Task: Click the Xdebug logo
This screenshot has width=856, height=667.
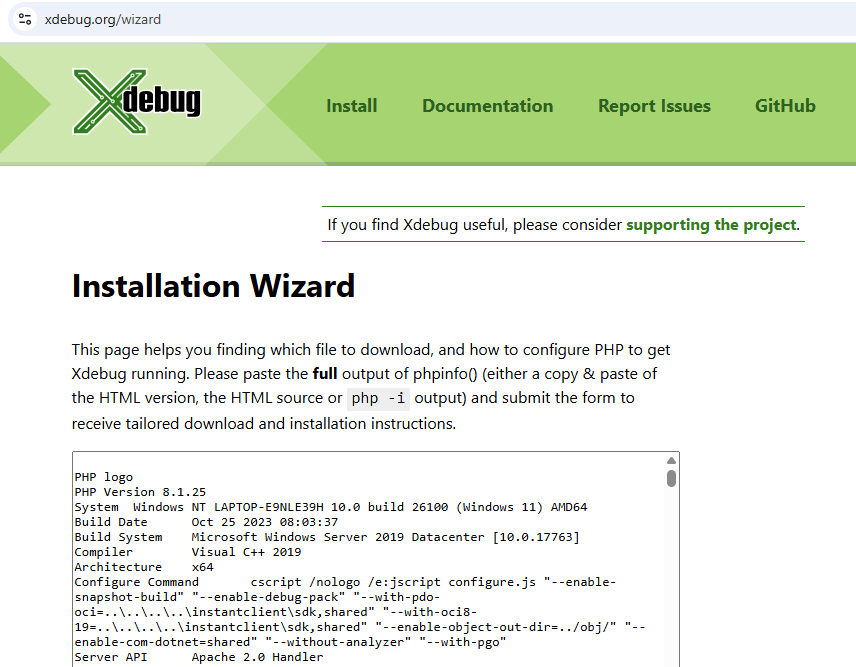Action: click(137, 102)
